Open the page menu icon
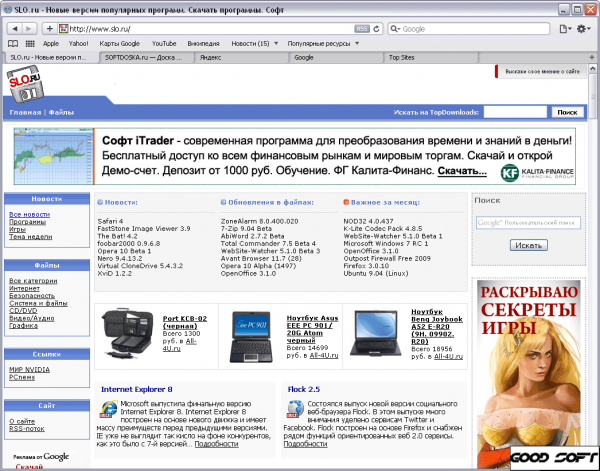This screenshot has height=471, width=600. point(565,29)
